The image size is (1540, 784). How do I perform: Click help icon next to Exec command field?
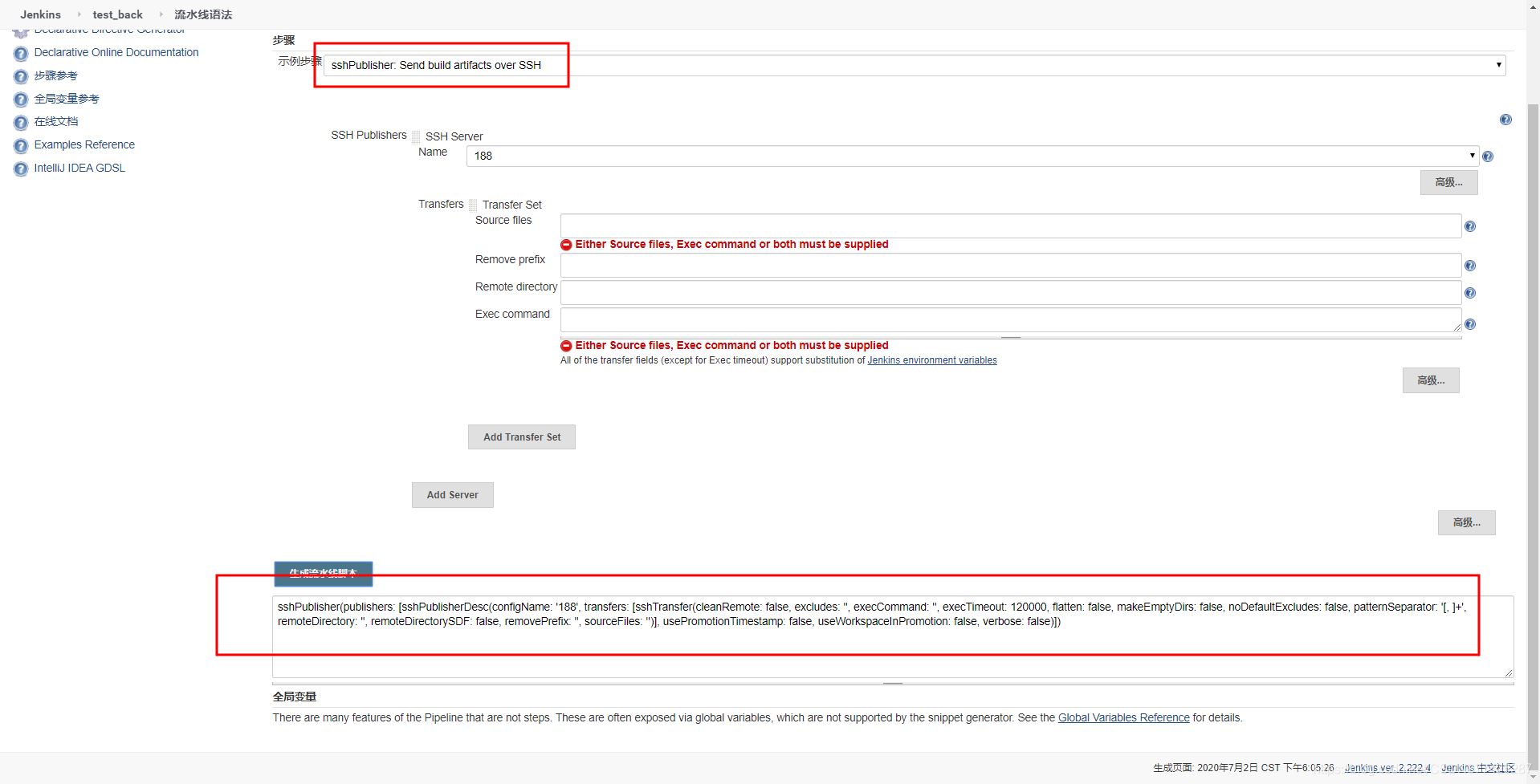coord(1469,324)
